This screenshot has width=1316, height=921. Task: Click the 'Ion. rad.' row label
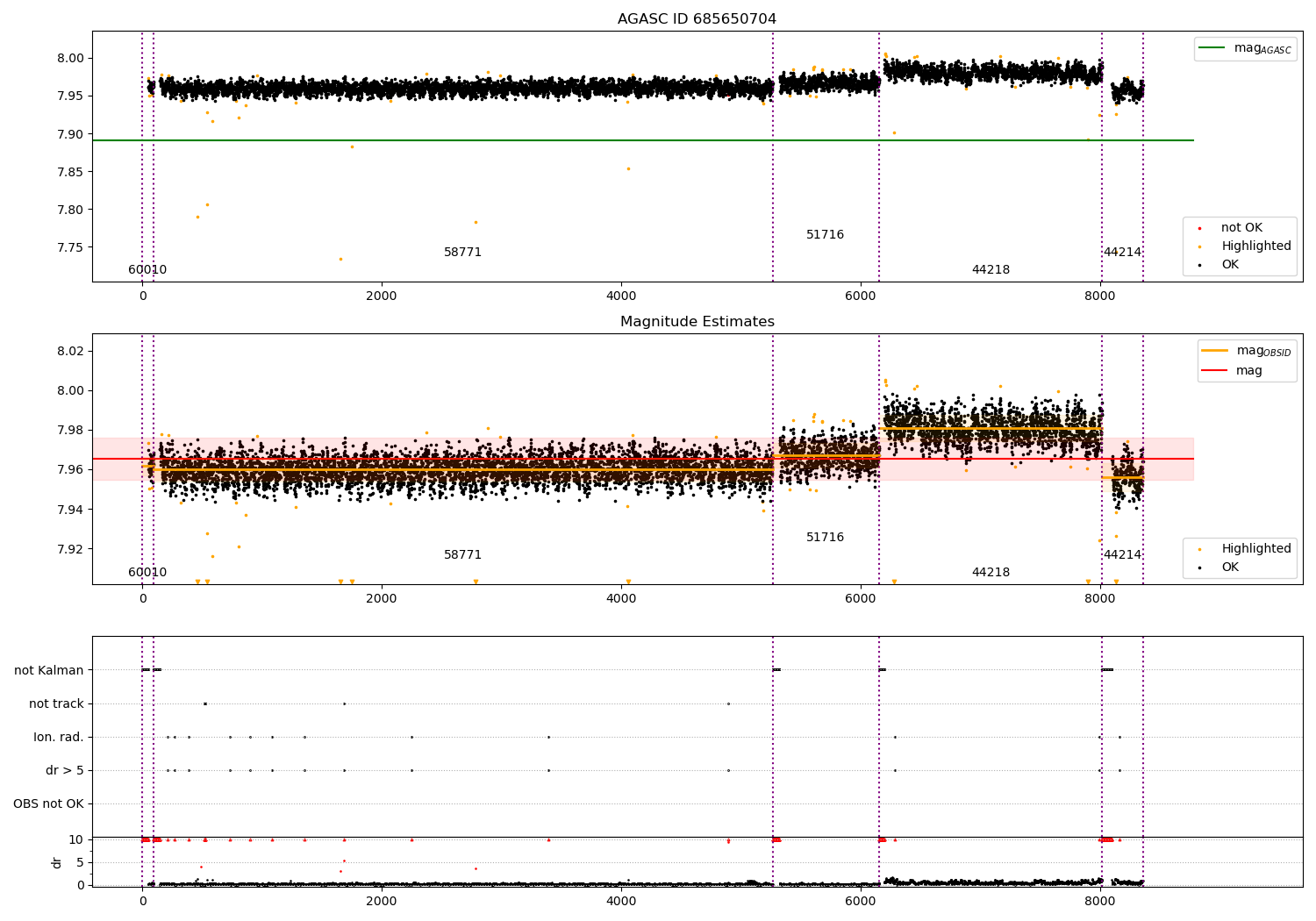coord(59,737)
